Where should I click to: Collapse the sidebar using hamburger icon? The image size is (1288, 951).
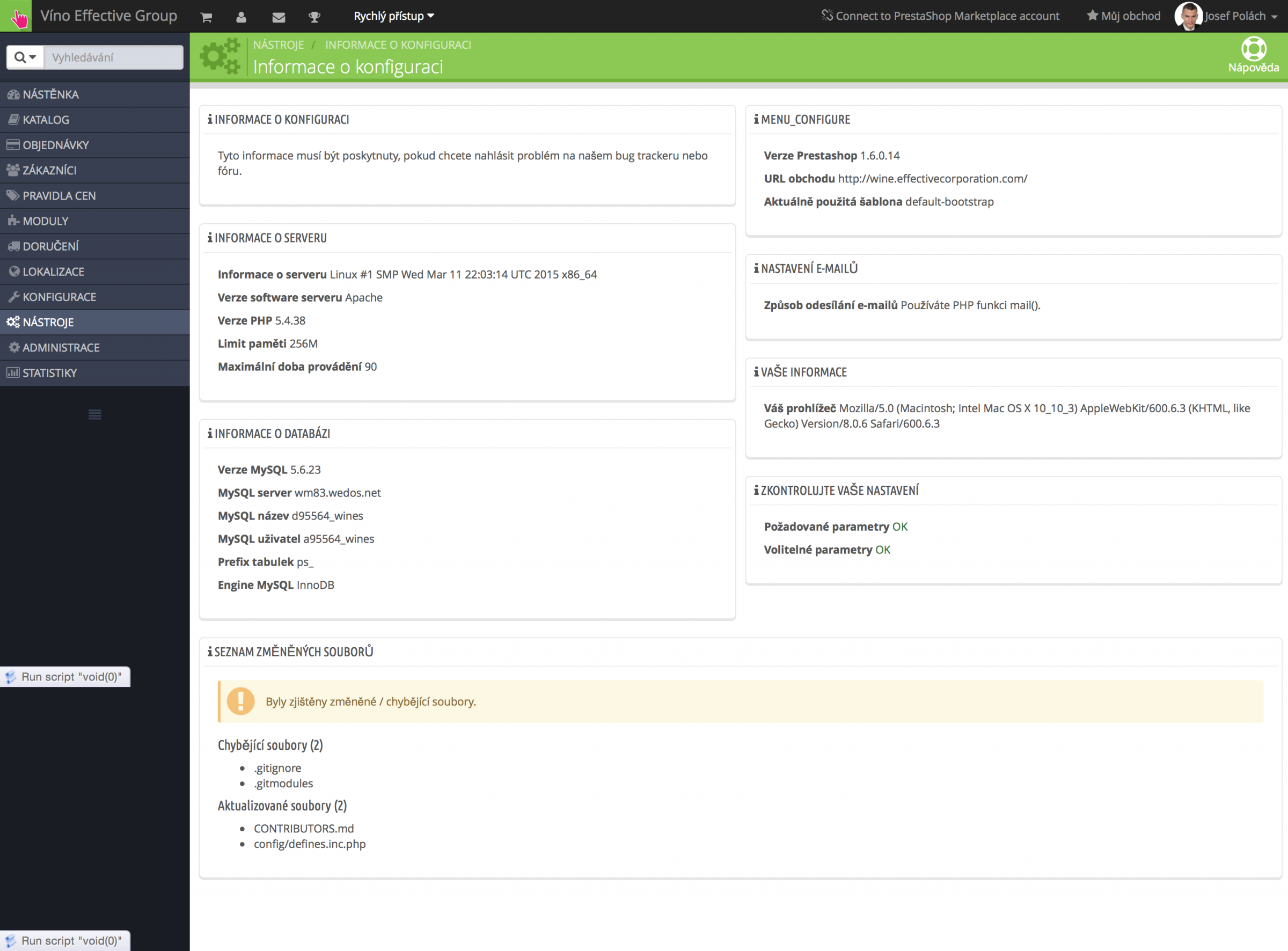click(x=95, y=414)
